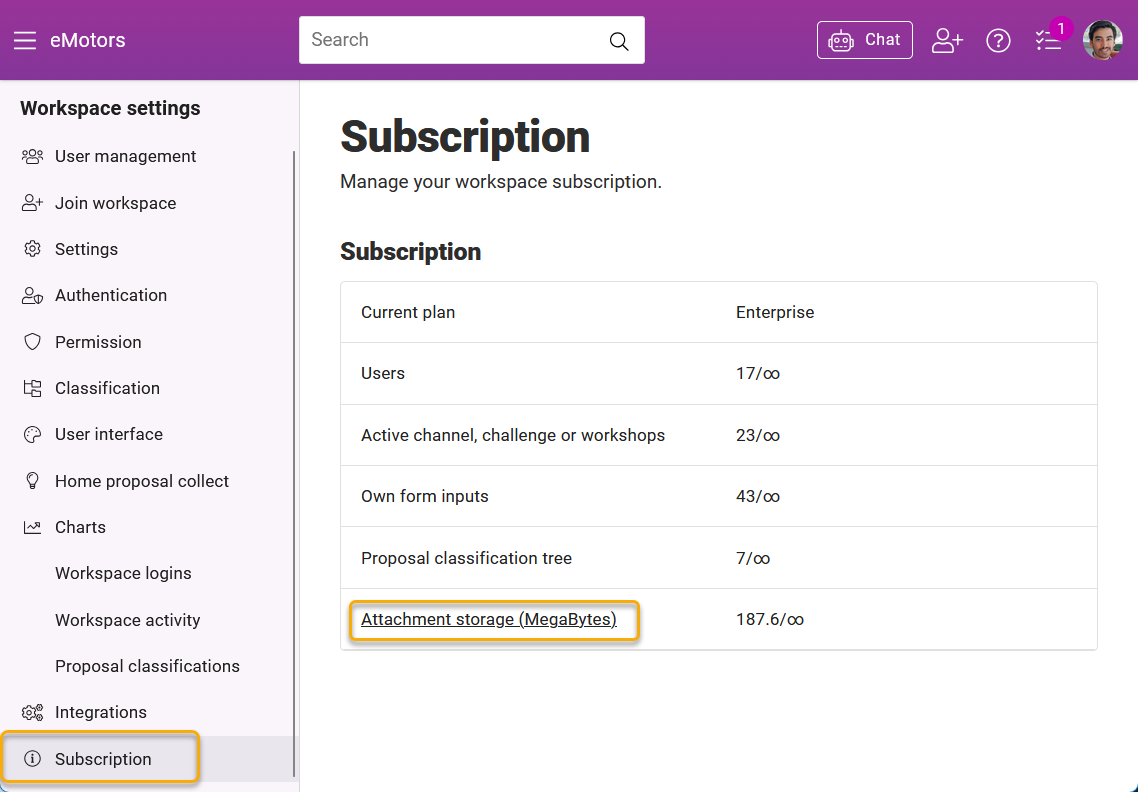Open the Chat assistant button
The width and height of the screenshot is (1138, 792).
coord(864,40)
